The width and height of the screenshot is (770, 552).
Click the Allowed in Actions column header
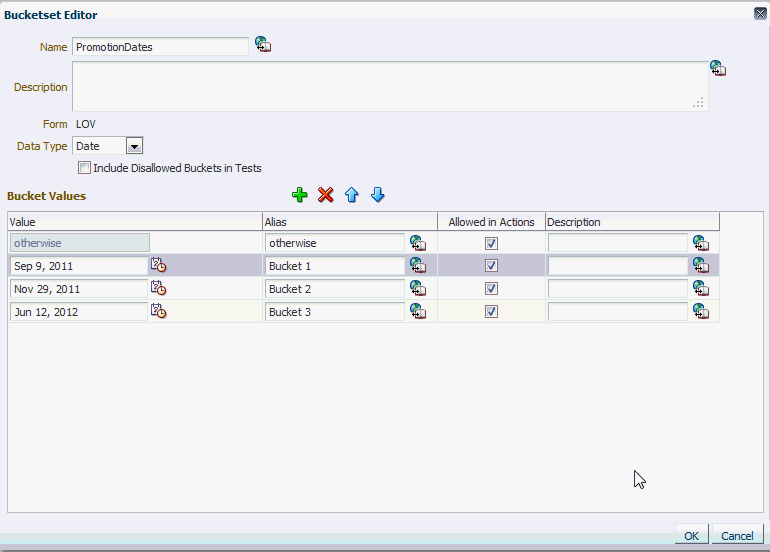(491, 222)
